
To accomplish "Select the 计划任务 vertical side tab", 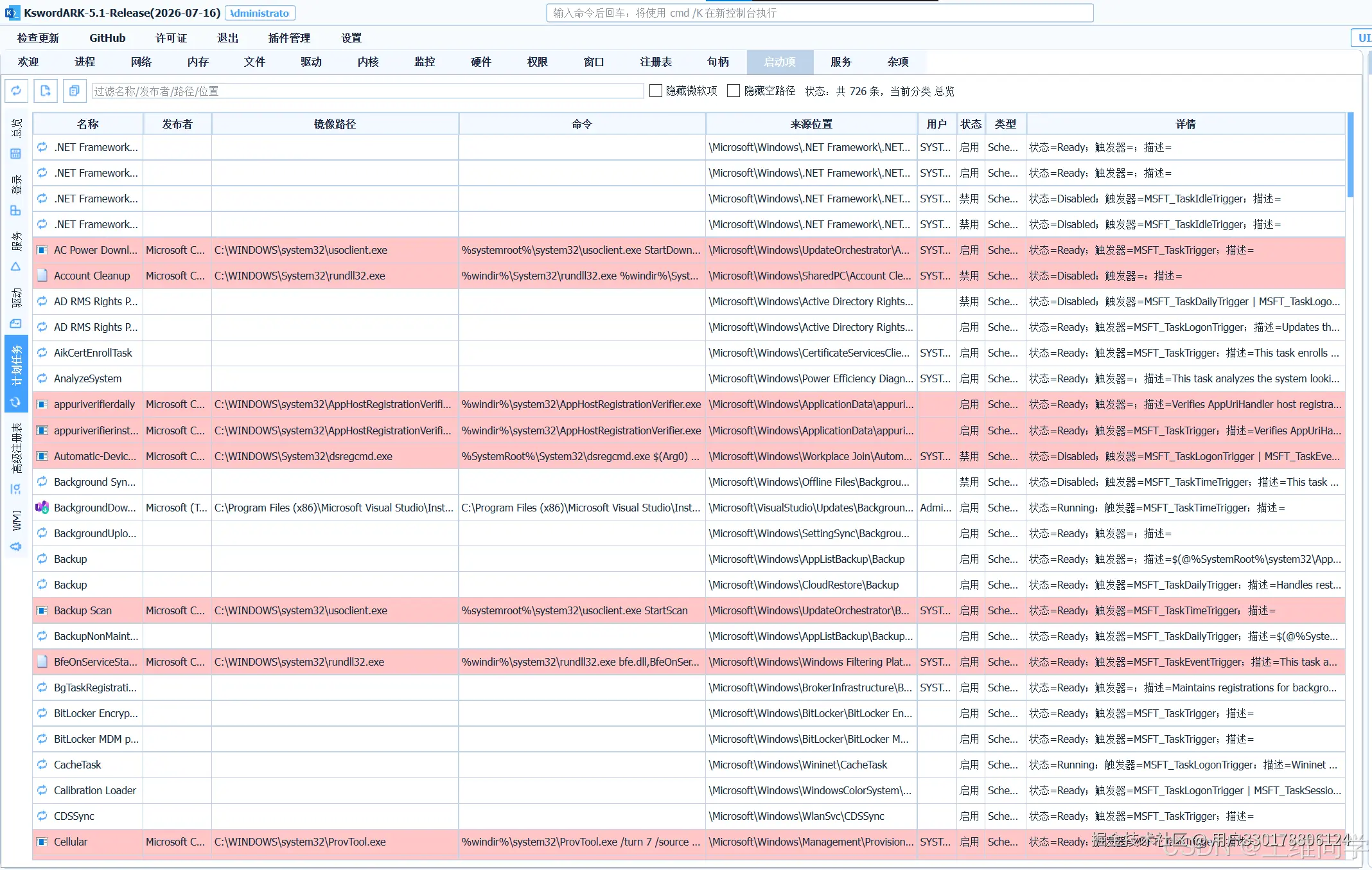I will point(16,374).
